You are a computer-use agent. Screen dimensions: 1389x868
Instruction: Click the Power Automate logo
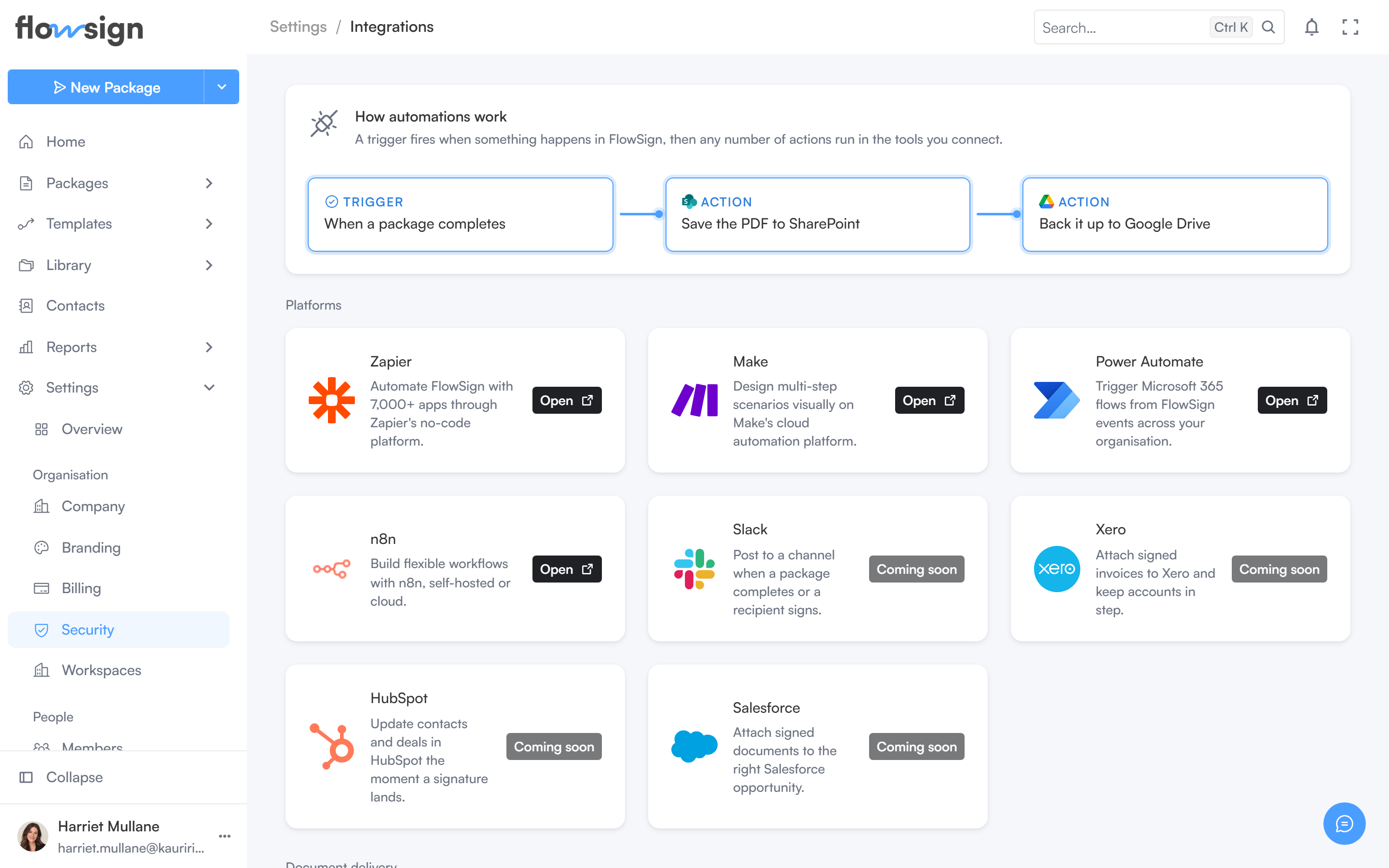pos(1057,400)
